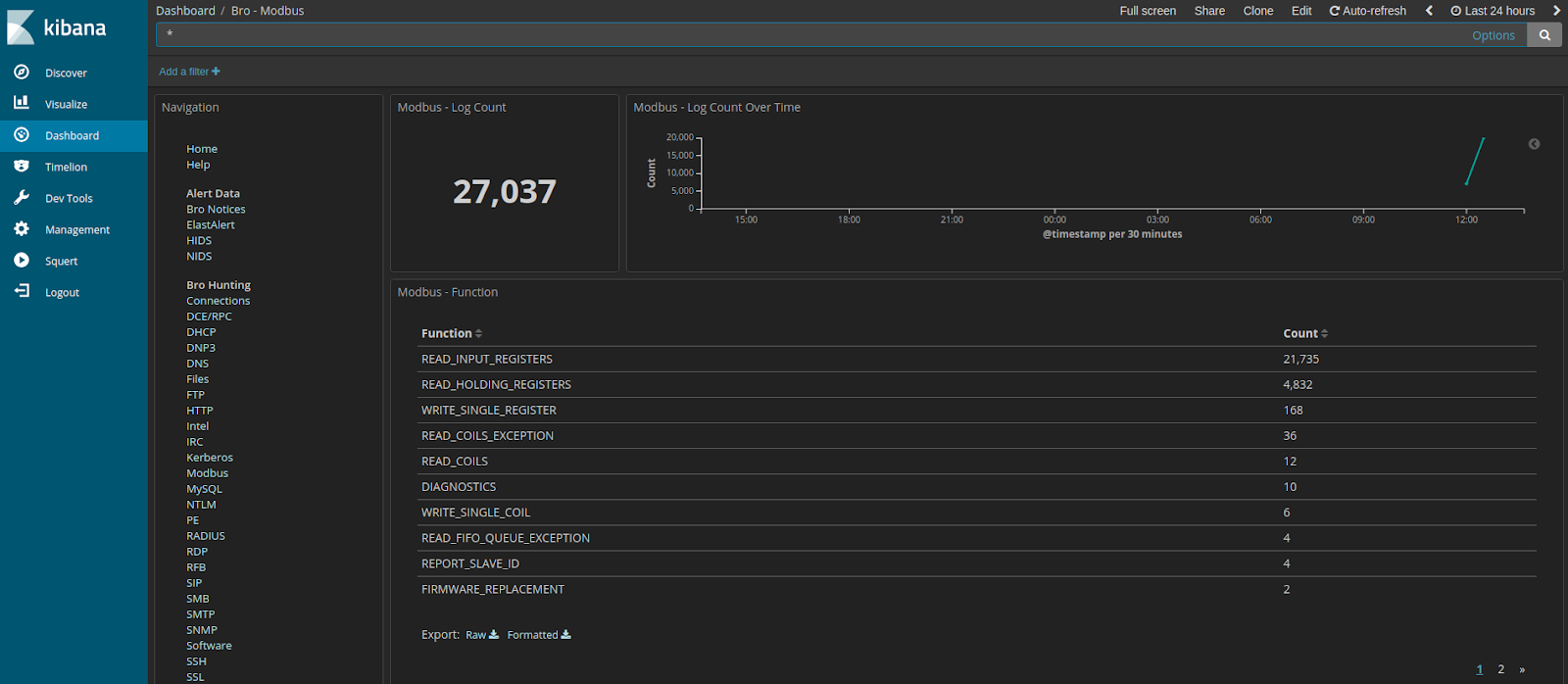
Task: Open Software navigation link
Action: (209, 646)
